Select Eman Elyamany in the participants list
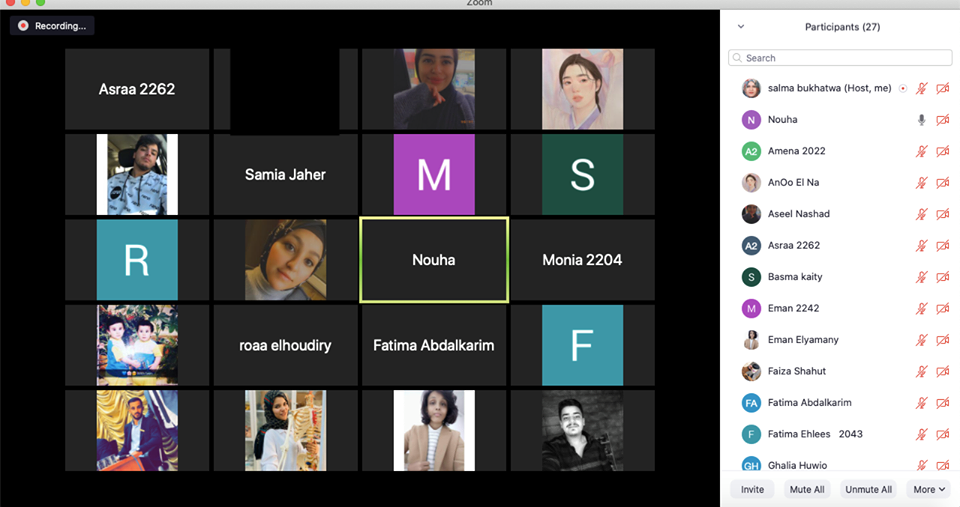This screenshot has width=960, height=507. pos(803,340)
